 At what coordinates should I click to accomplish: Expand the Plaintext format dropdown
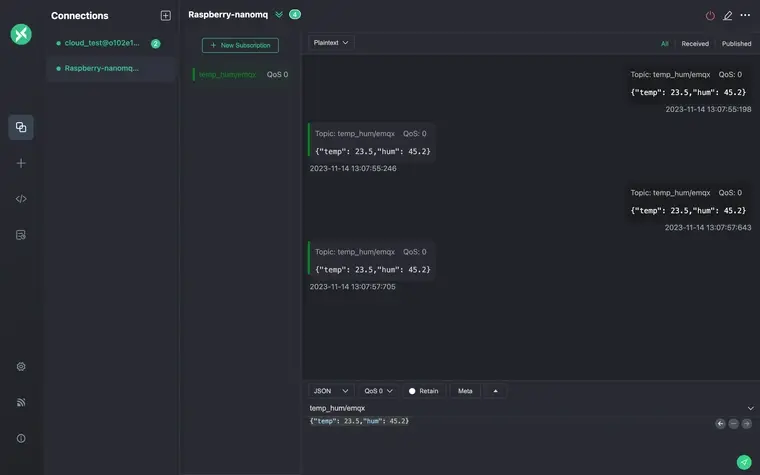[x=331, y=43]
